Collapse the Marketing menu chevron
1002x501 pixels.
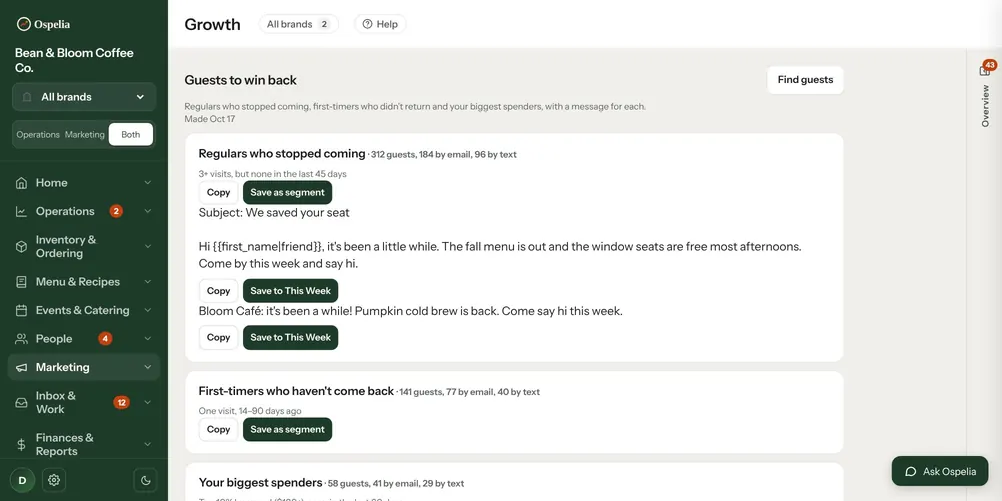(x=148, y=367)
